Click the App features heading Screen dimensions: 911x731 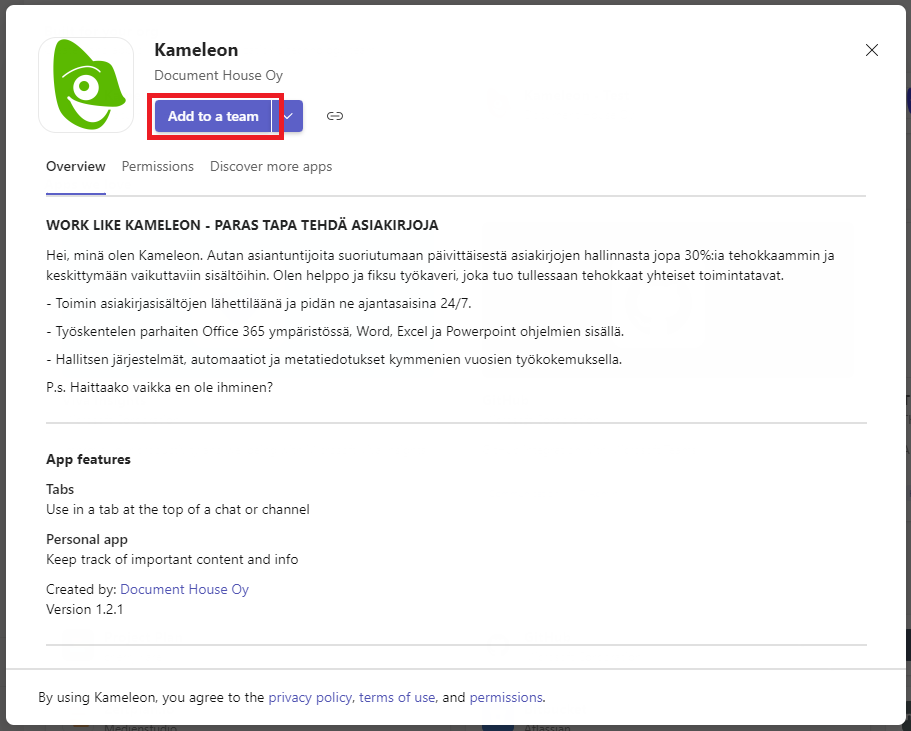(x=88, y=459)
